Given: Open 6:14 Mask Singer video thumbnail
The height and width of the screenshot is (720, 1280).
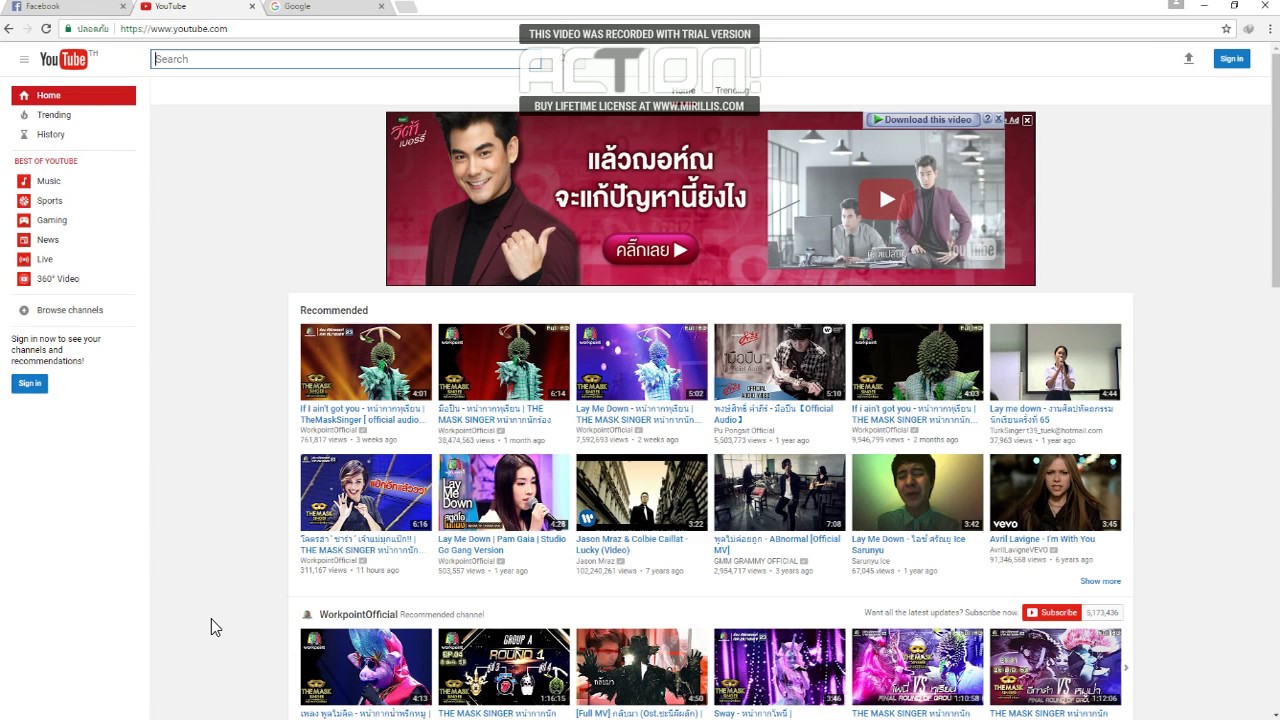Looking at the screenshot, I should [504, 362].
